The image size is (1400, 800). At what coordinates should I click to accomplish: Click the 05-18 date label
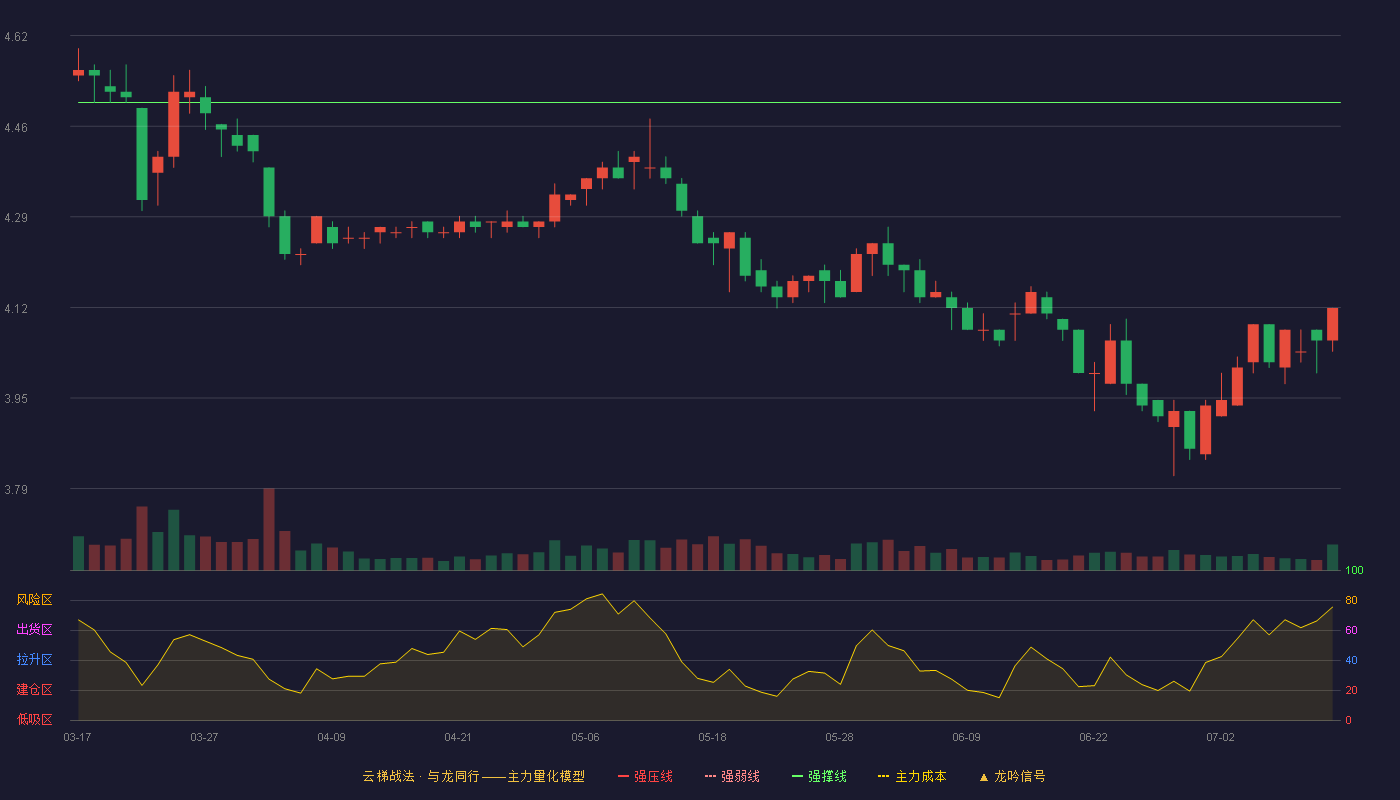712,737
